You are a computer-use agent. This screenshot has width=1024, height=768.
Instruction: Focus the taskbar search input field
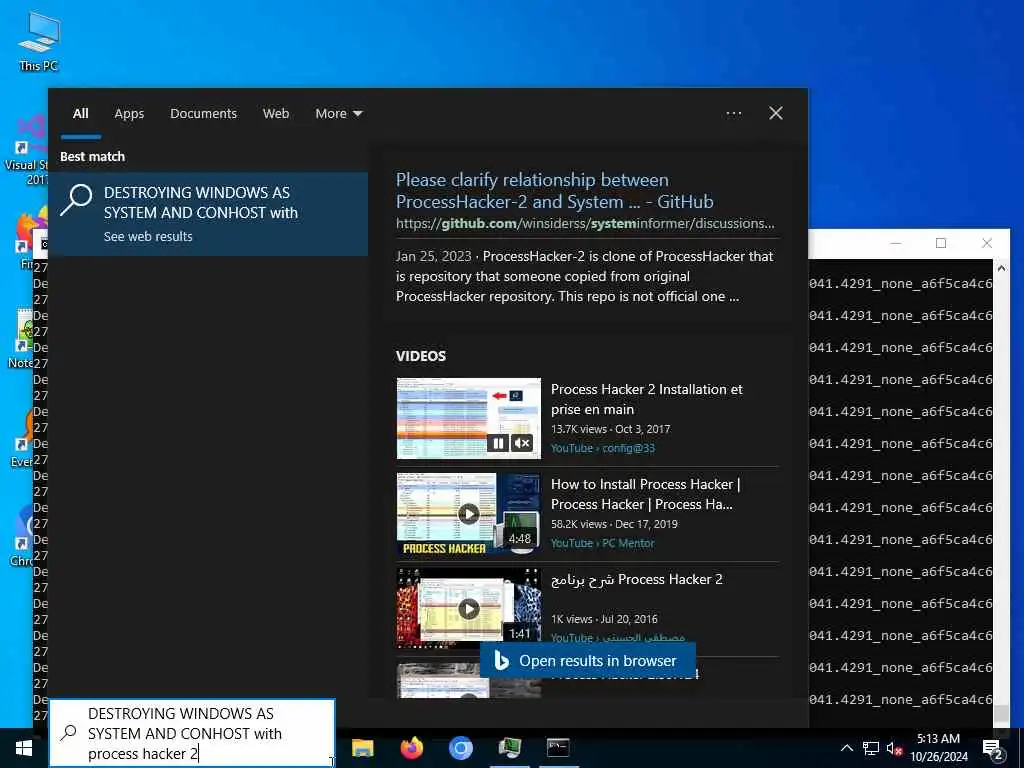[x=192, y=733]
